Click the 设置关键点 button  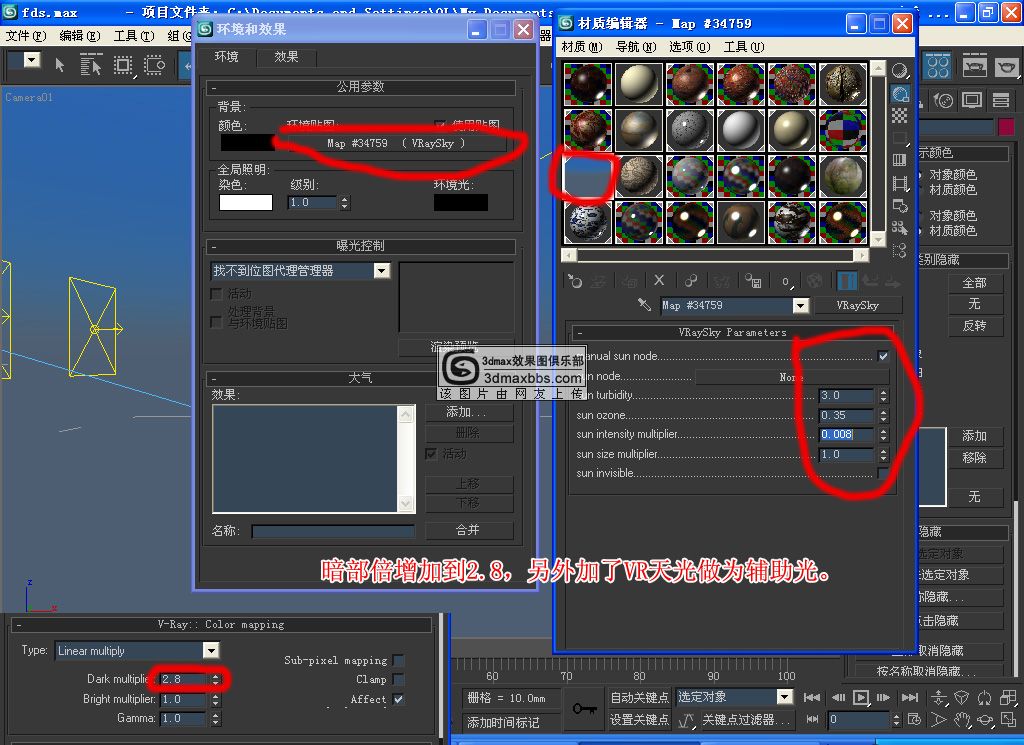(x=639, y=720)
